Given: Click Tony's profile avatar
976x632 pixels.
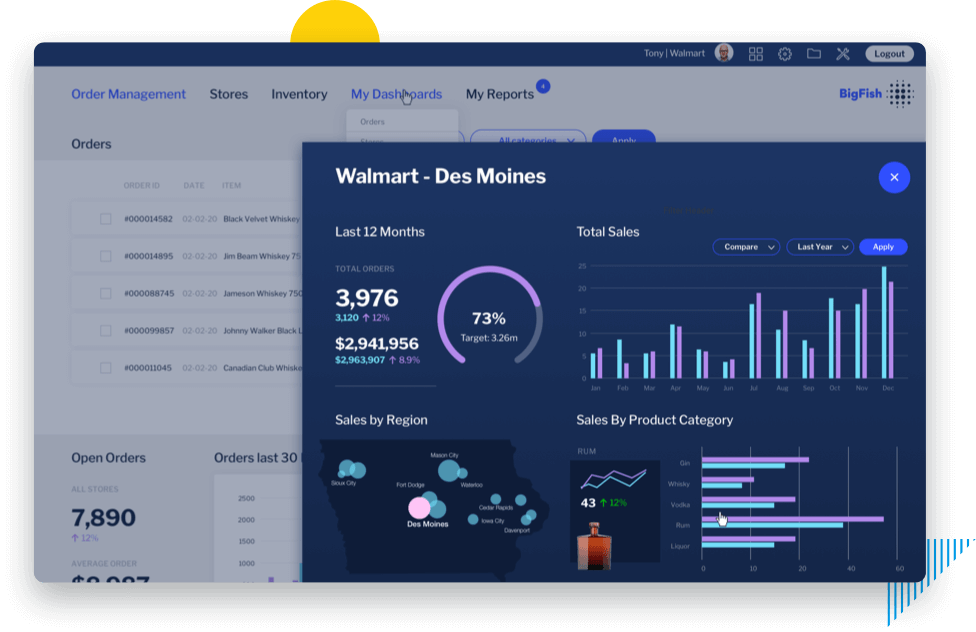Looking at the screenshot, I should pos(724,53).
